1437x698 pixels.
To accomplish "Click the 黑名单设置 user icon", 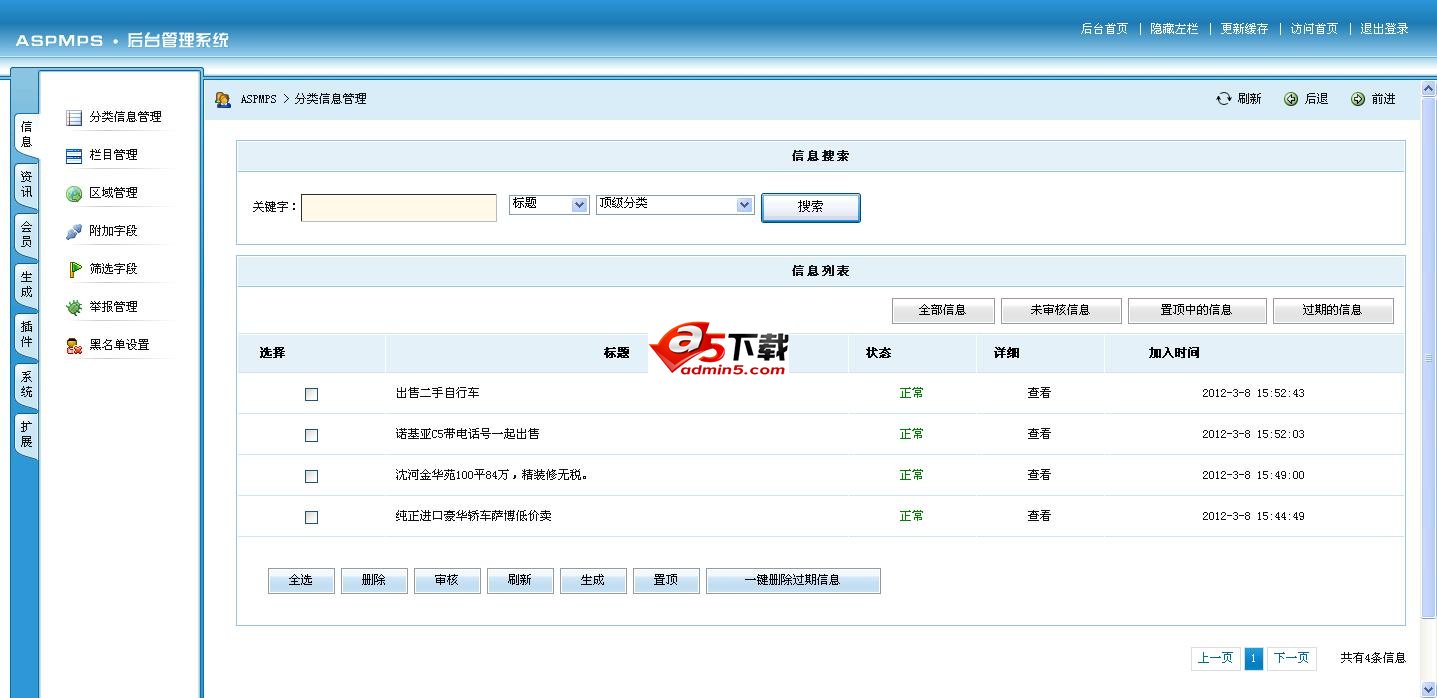I will (x=74, y=345).
